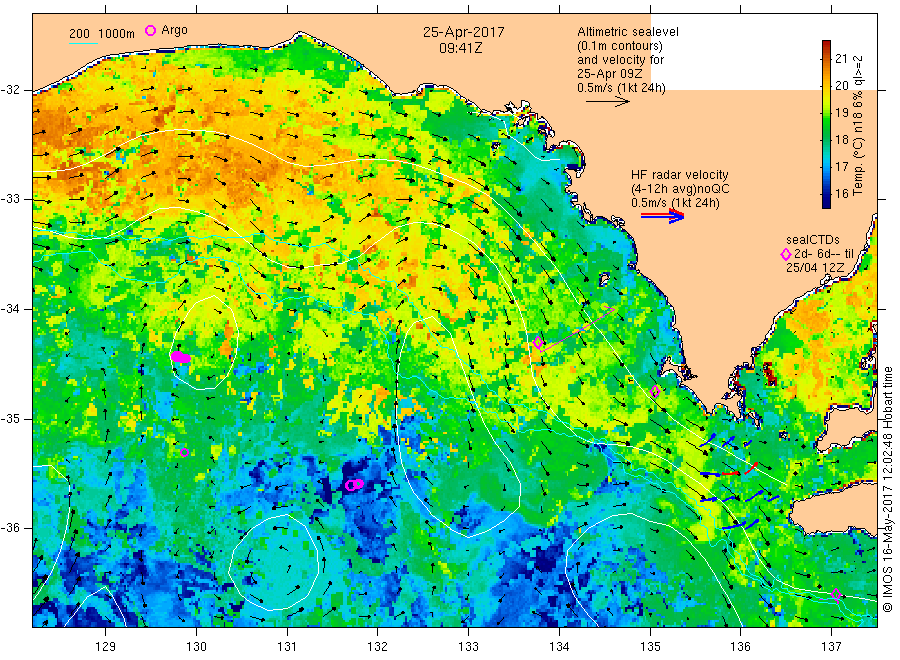Click the '200' depth legend text
Viewport: 900px width, 660px height.
(x=79, y=34)
